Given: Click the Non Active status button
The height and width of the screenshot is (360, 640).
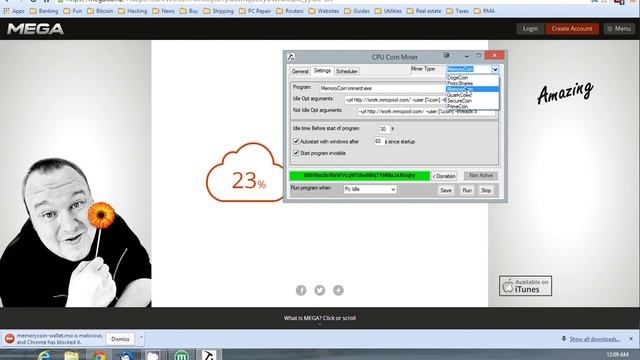Looking at the screenshot, I should tap(480, 176).
